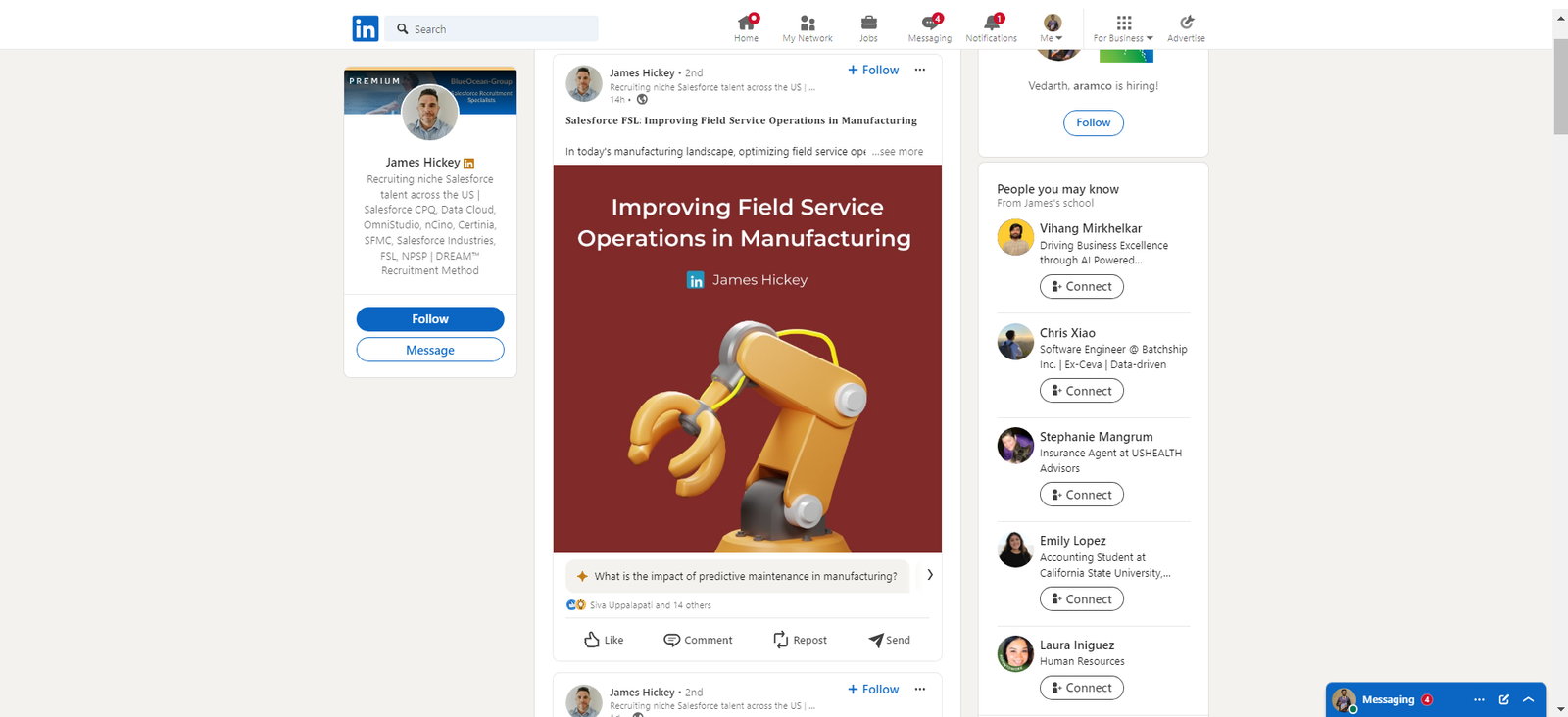Click the compose new message icon
This screenshot has height=717, width=1568.
1503,699
